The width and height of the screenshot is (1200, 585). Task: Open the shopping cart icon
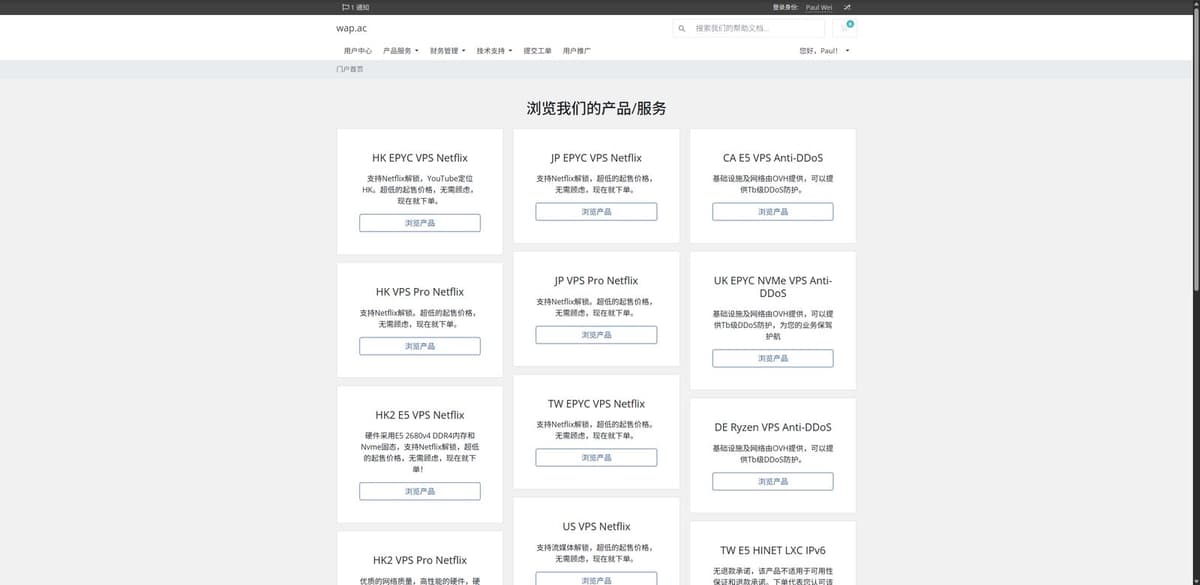[x=846, y=28]
